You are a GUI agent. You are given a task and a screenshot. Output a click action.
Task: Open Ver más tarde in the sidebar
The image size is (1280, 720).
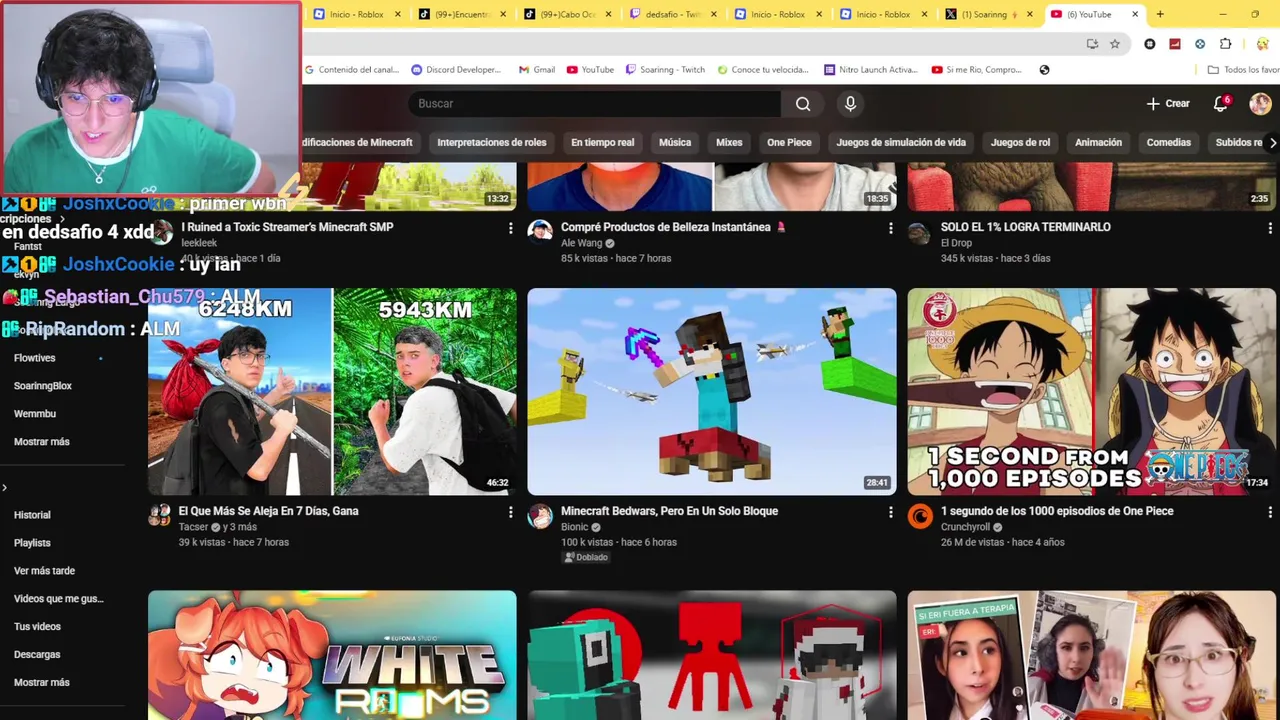coord(44,571)
